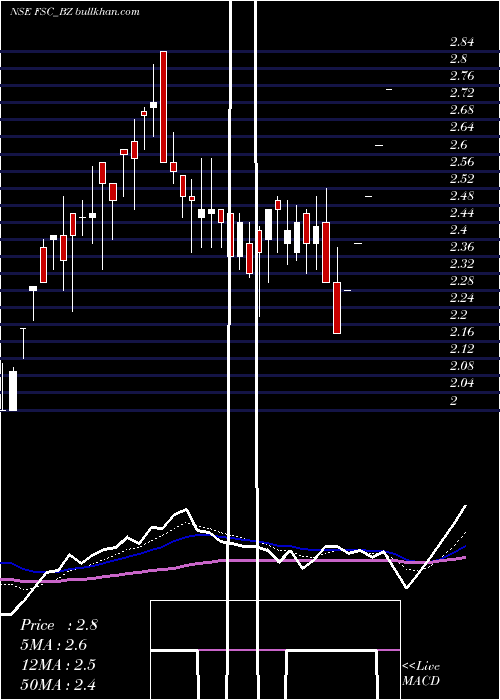Click the '50MA : 2.4' readout
Screen dimensions: 500x700
click(x=58, y=684)
